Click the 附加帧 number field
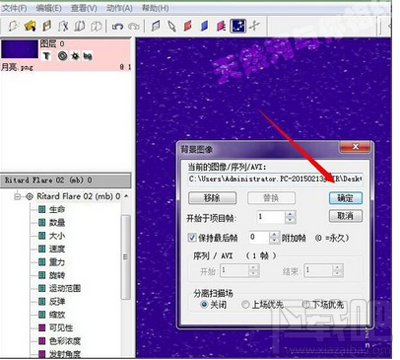The image size is (400, 360). click(x=259, y=237)
